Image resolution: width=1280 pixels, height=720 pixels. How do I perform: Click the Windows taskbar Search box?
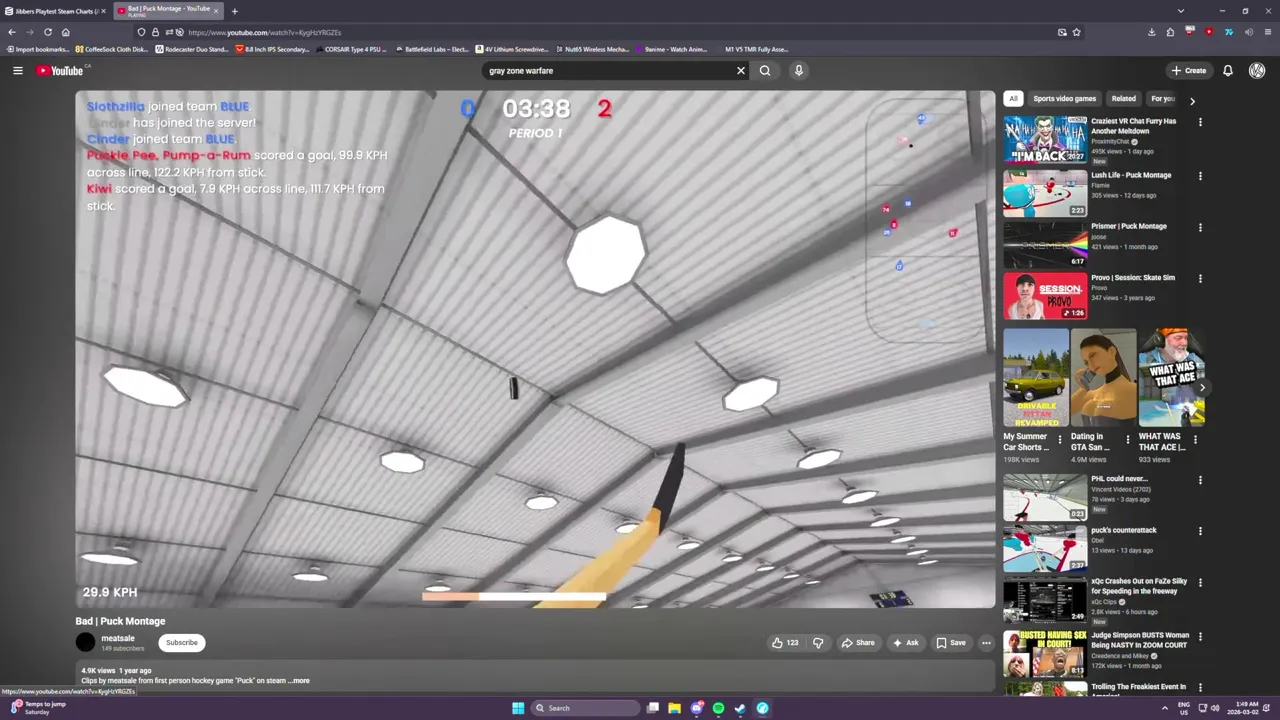click(x=586, y=708)
